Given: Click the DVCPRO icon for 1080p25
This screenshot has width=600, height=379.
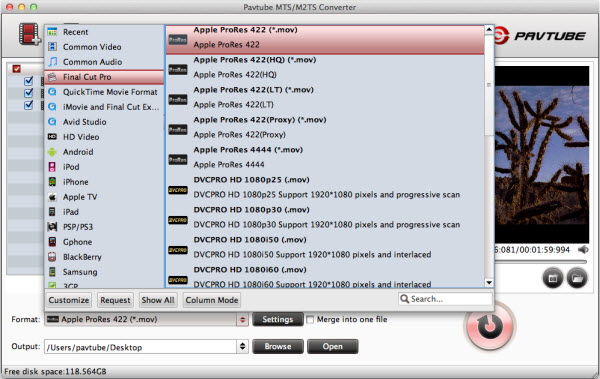Looking at the screenshot, I should pos(178,190).
